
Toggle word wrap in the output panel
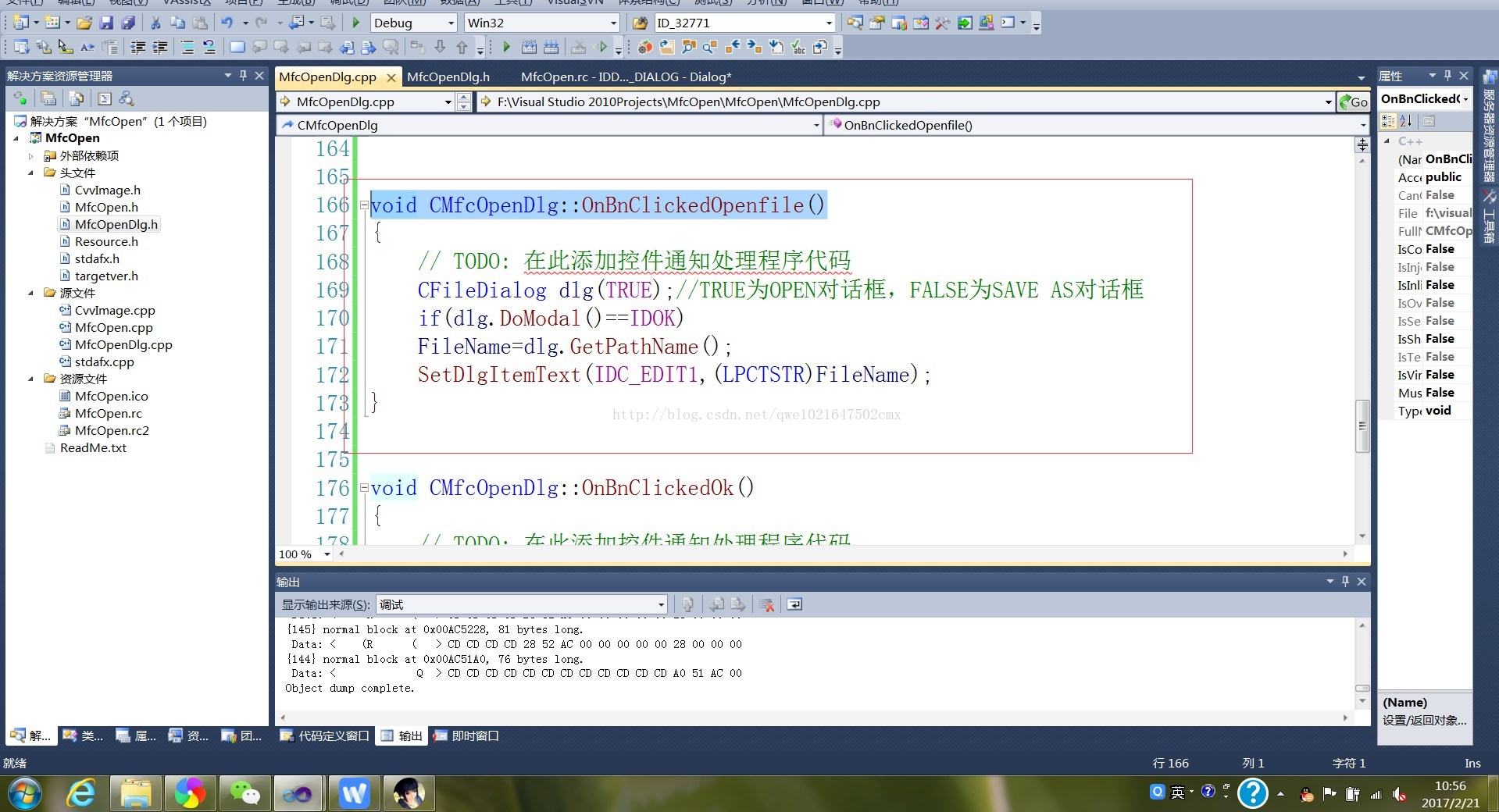(794, 604)
